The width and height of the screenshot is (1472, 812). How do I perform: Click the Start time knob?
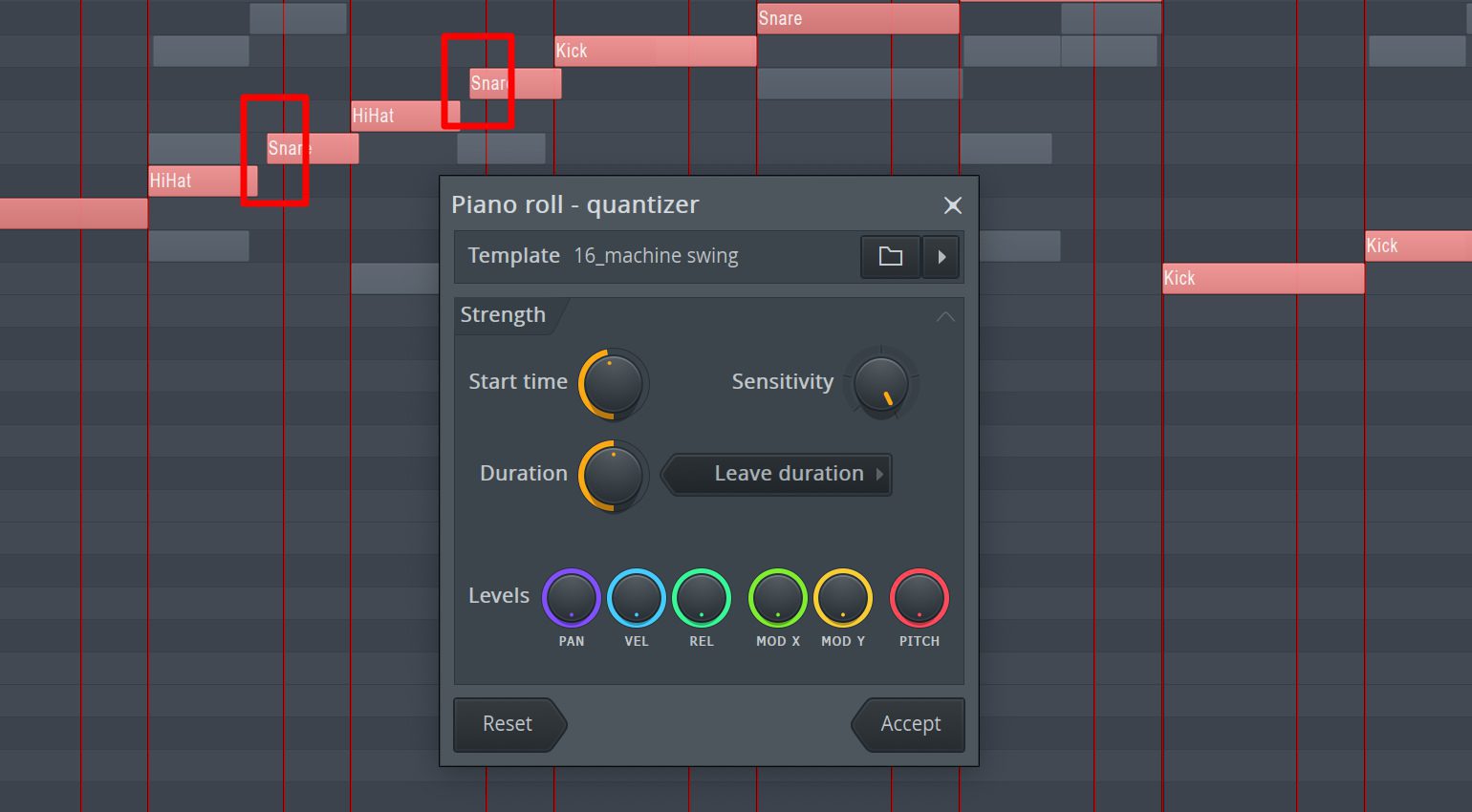coord(612,384)
